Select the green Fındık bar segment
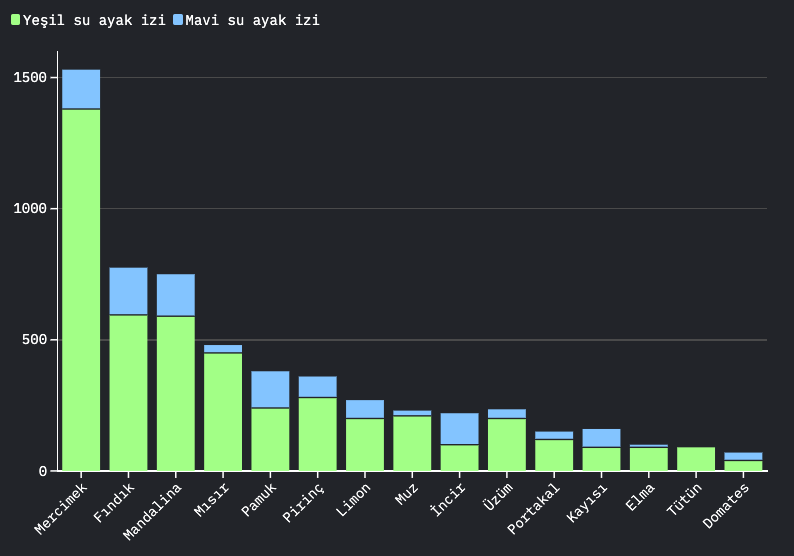Image resolution: width=794 pixels, height=556 pixels. tap(128, 392)
